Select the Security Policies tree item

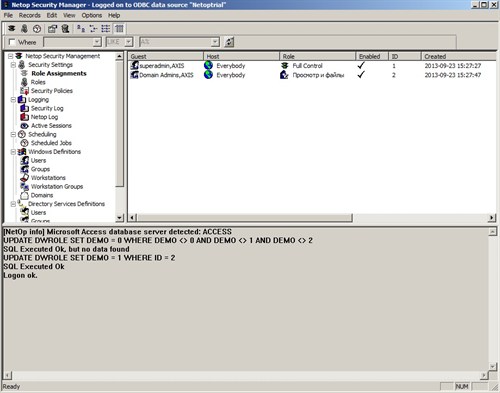52,91
